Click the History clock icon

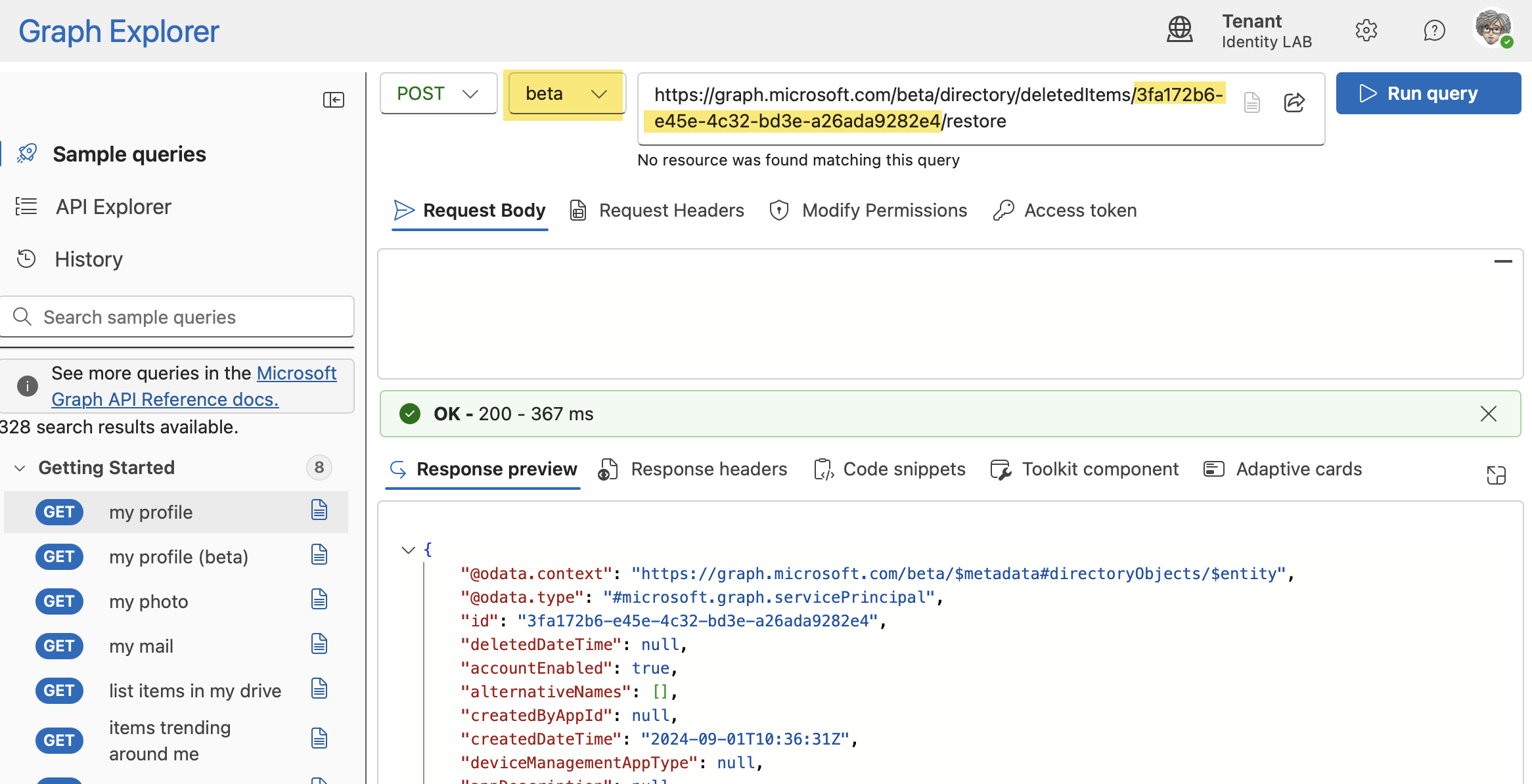tap(26, 259)
